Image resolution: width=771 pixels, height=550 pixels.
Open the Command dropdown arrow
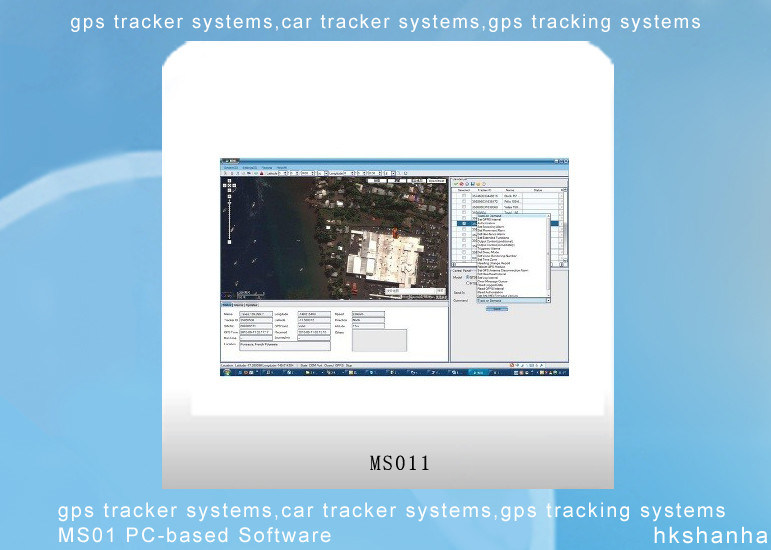[x=547, y=300]
